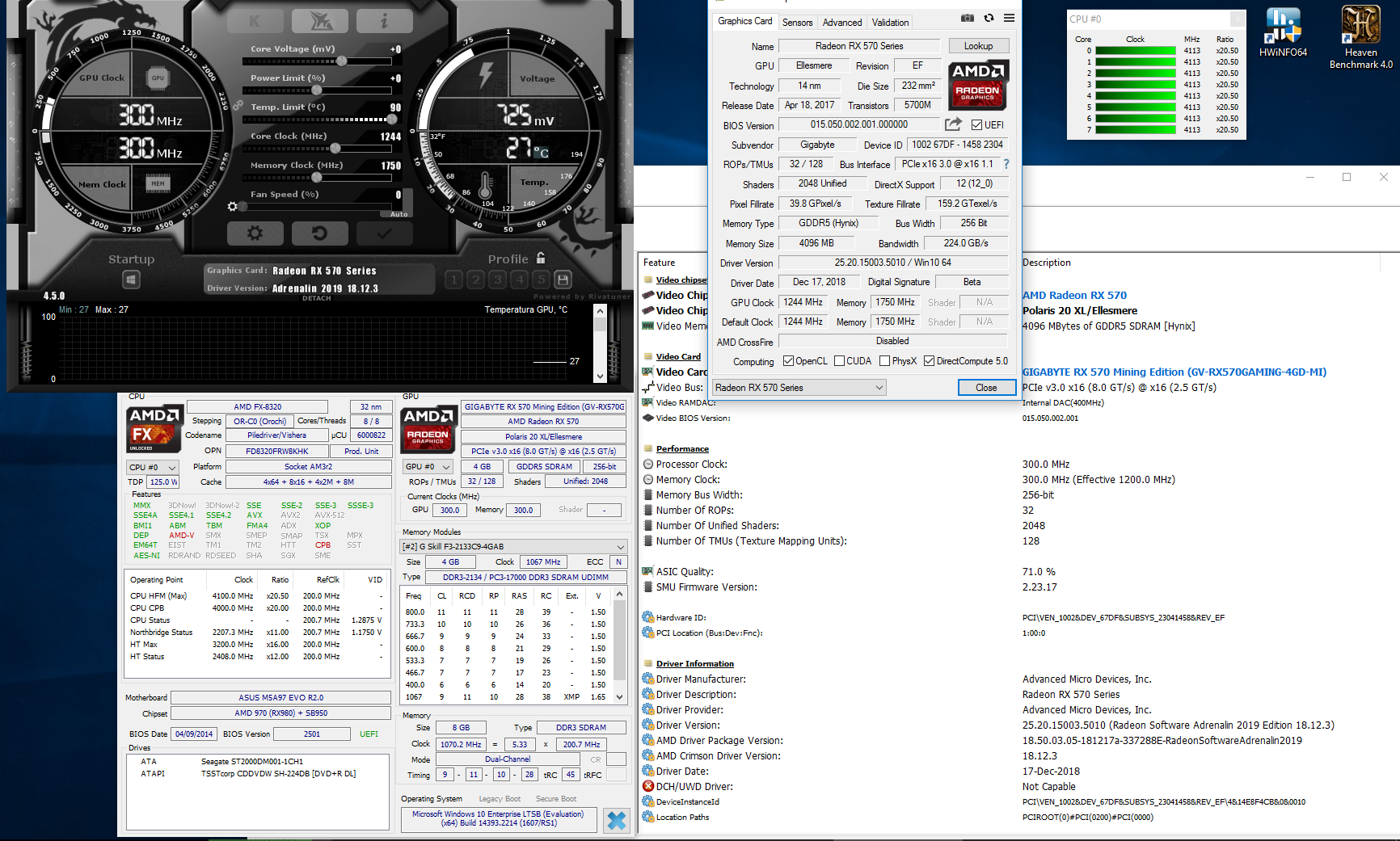Toggle the UEFI checkbox in GPU-Z

tap(977, 125)
